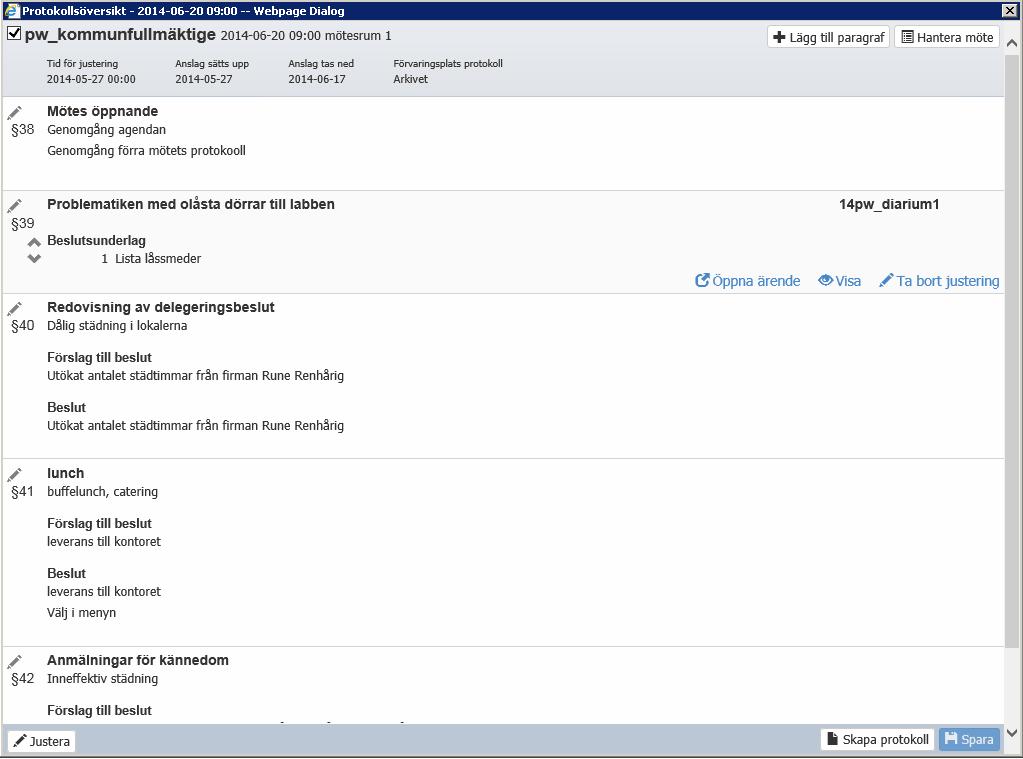This screenshot has height=759, width=1023.
Task: Click the '2014-05-27' date under Anslag sätts upp
Action: [204, 79]
